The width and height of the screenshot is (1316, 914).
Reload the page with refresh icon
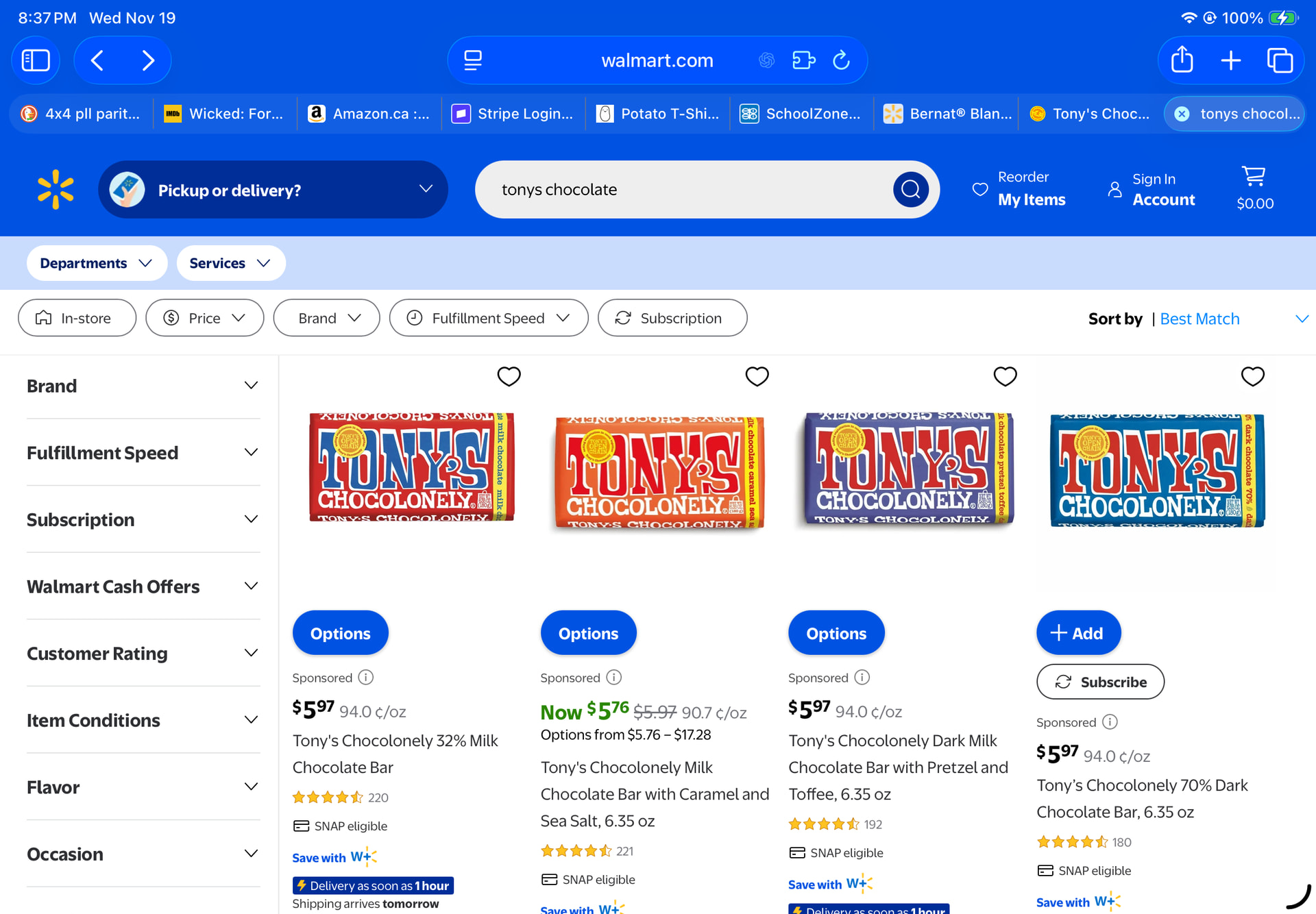[841, 60]
